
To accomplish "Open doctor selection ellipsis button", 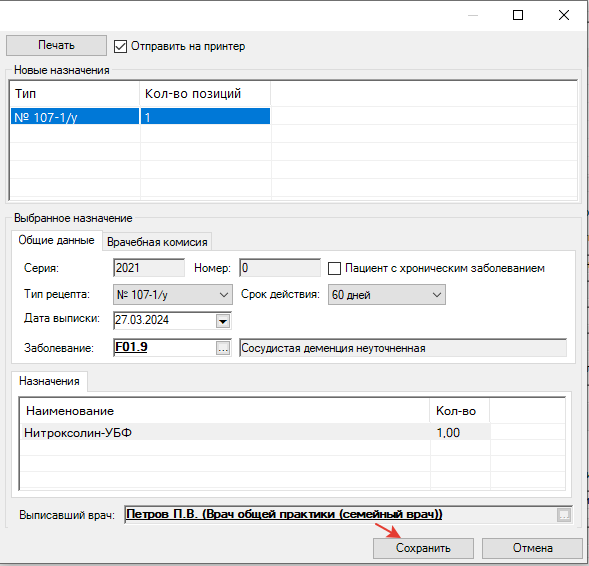I will point(564,515).
